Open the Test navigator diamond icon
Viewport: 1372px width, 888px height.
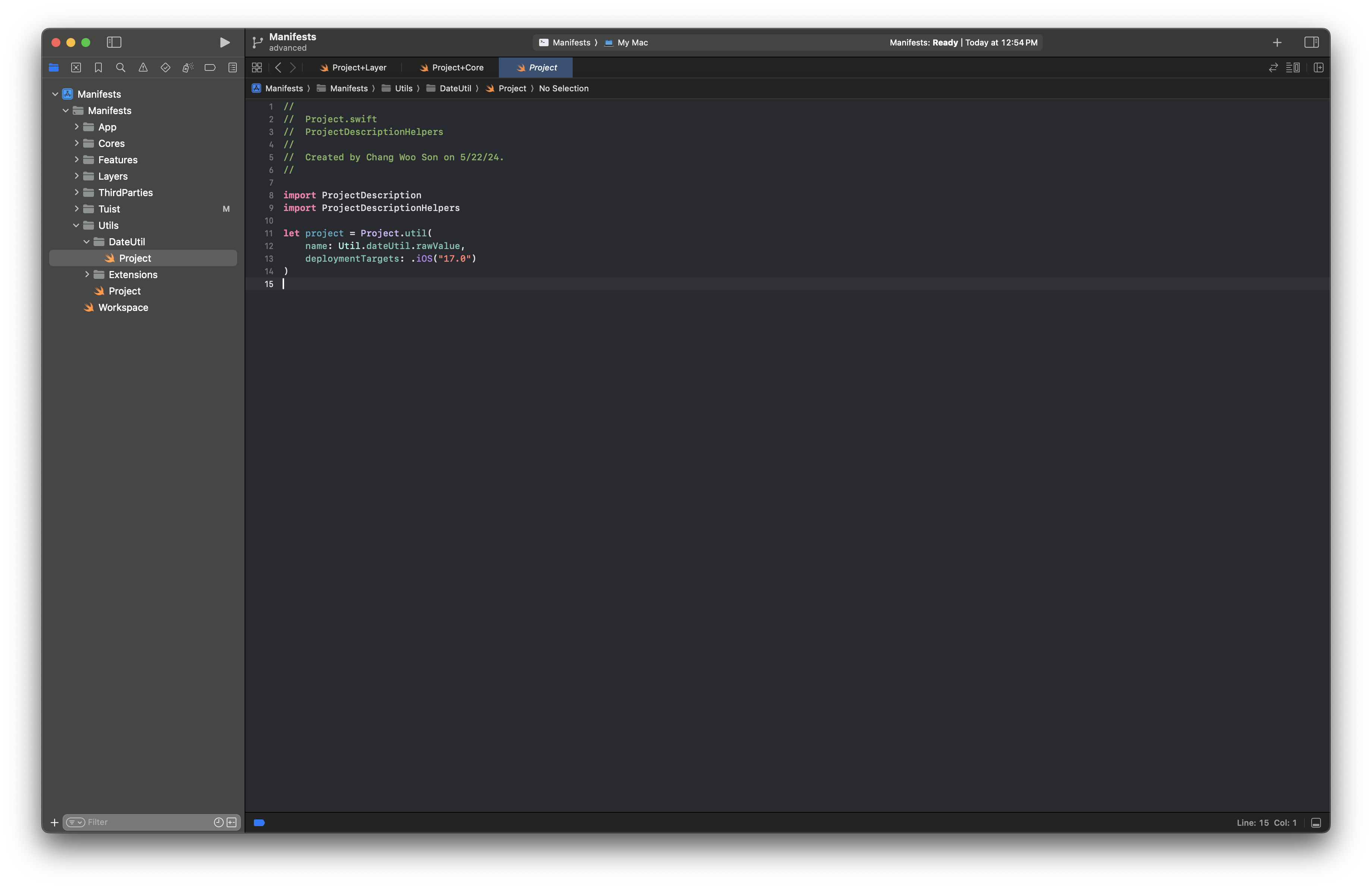click(166, 67)
